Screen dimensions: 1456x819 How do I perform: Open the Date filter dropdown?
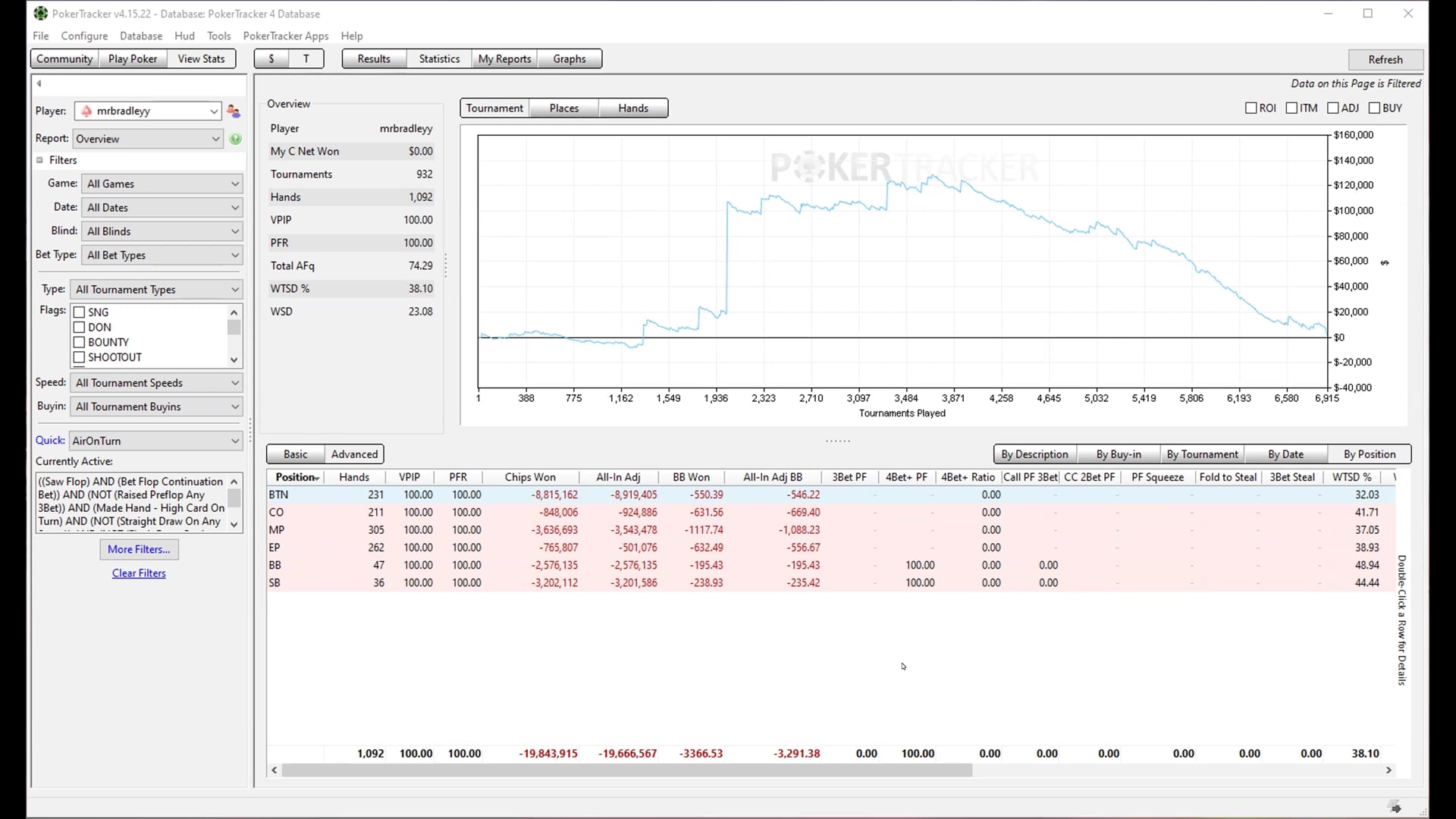coord(163,207)
